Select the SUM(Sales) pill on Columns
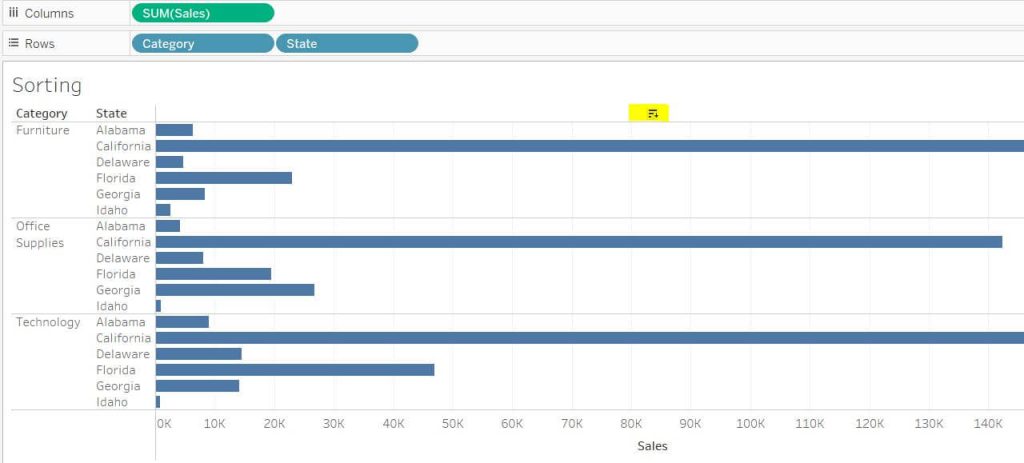The height and width of the screenshot is (463, 1024). point(202,13)
